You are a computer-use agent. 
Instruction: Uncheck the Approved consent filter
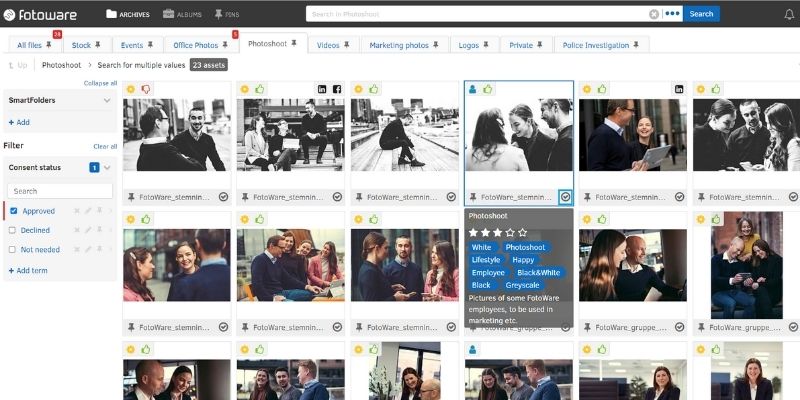[14, 211]
